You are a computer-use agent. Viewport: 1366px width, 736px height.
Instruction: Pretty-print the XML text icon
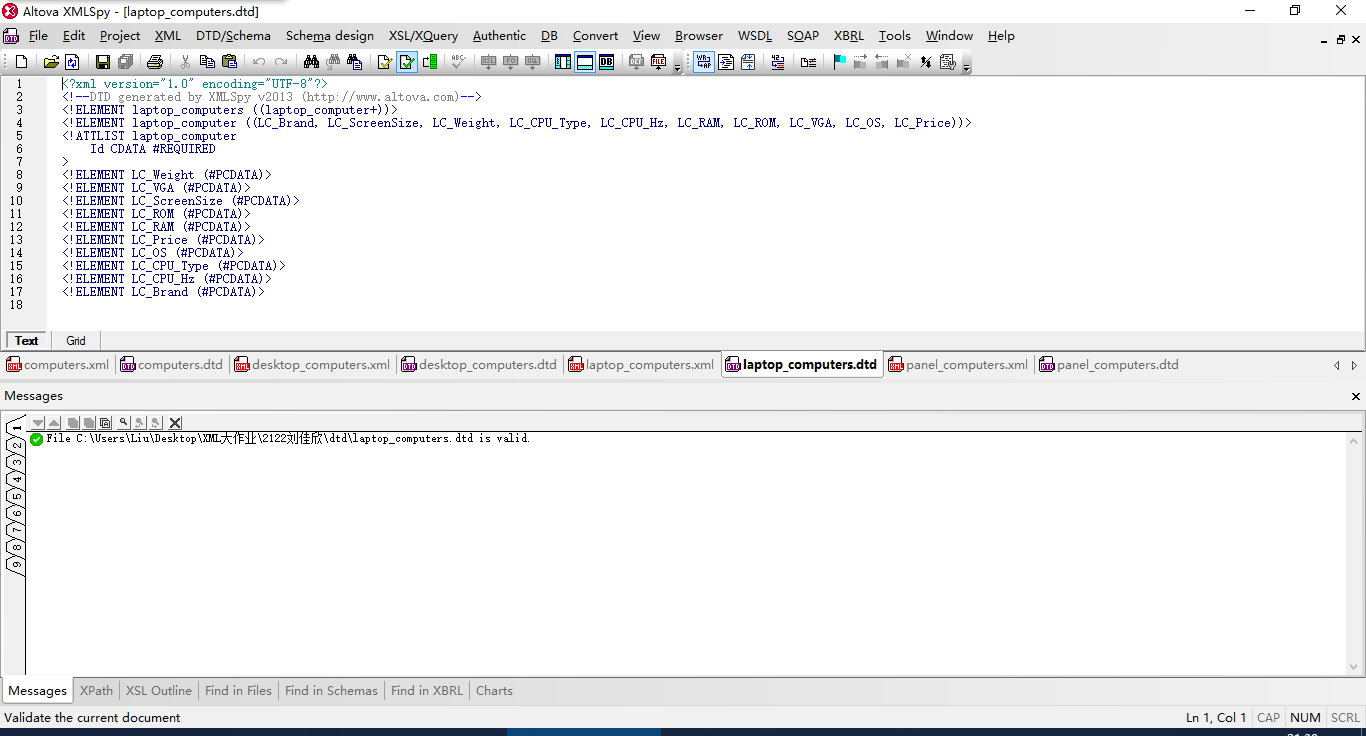pos(726,62)
